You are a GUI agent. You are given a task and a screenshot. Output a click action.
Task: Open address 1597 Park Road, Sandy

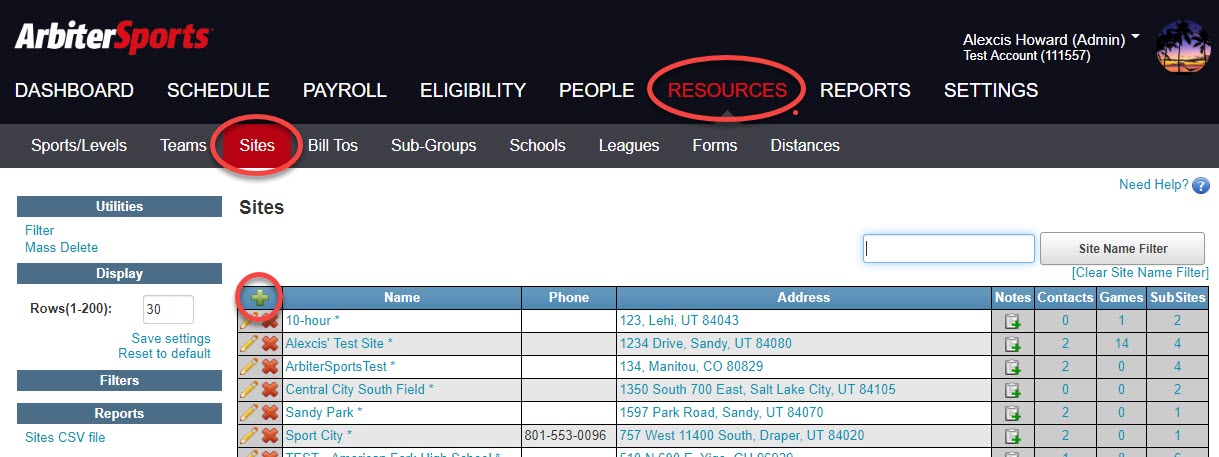pos(722,413)
